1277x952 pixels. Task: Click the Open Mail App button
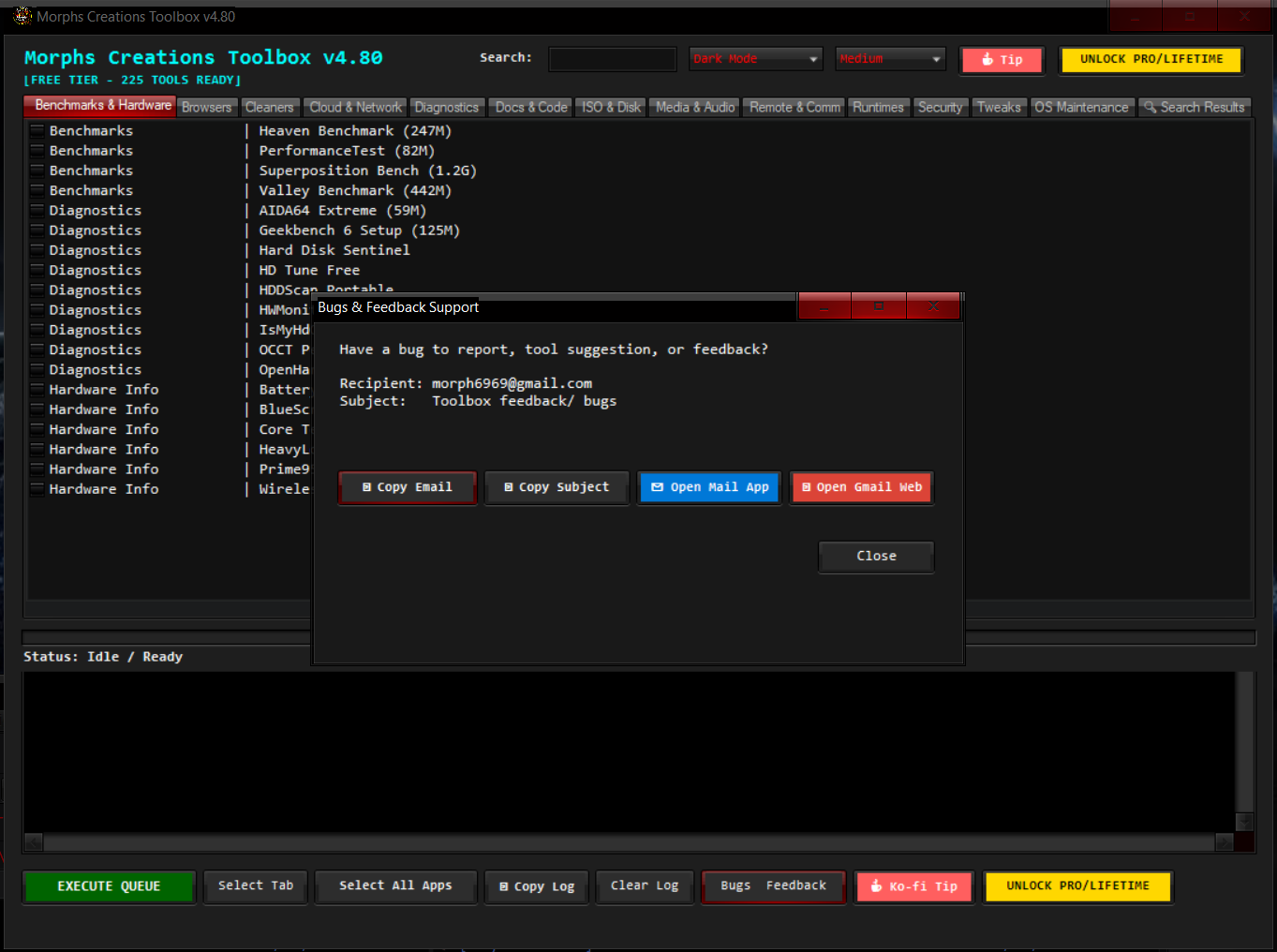click(x=709, y=487)
